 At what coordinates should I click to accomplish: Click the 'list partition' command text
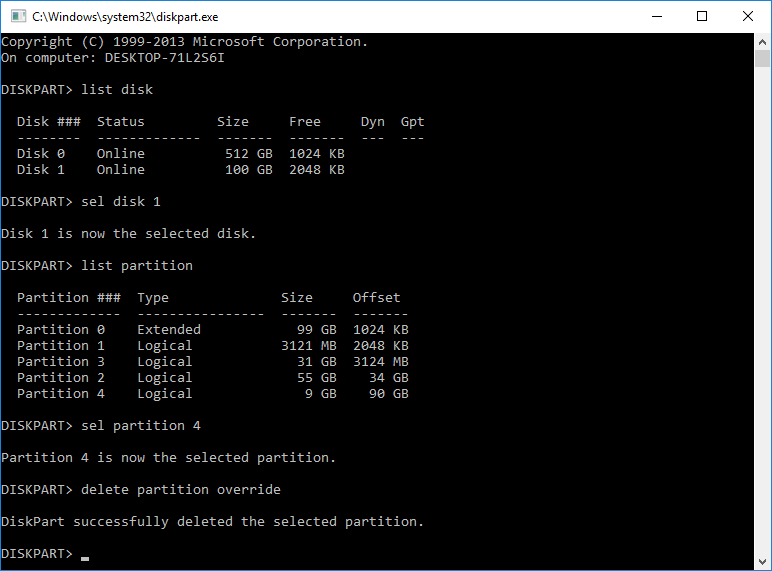[137, 265]
